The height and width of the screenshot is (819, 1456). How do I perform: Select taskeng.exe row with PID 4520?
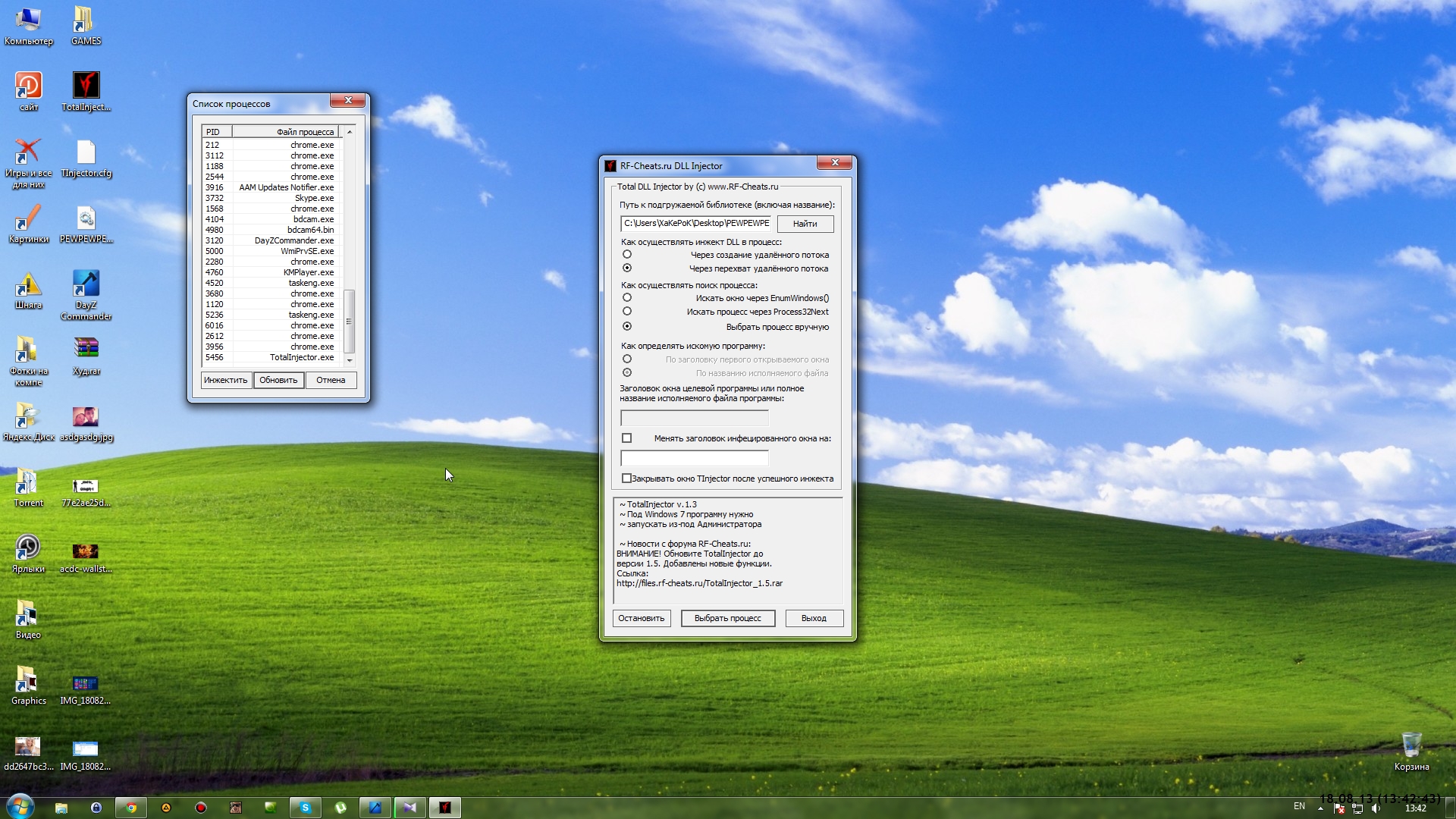coord(270,283)
